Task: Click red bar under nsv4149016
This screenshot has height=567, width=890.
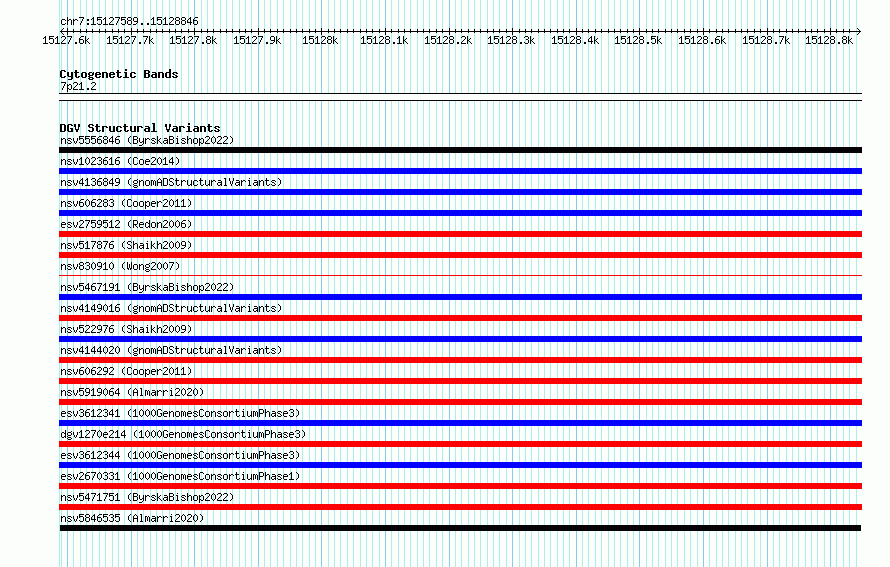Action: [x=460, y=318]
